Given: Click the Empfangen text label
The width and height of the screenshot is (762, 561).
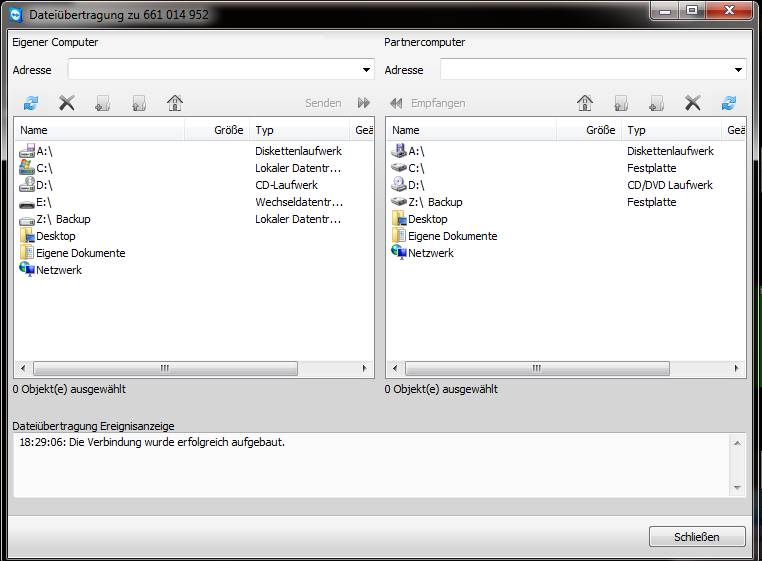Looking at the screenshot, I should tap(438, 103).
